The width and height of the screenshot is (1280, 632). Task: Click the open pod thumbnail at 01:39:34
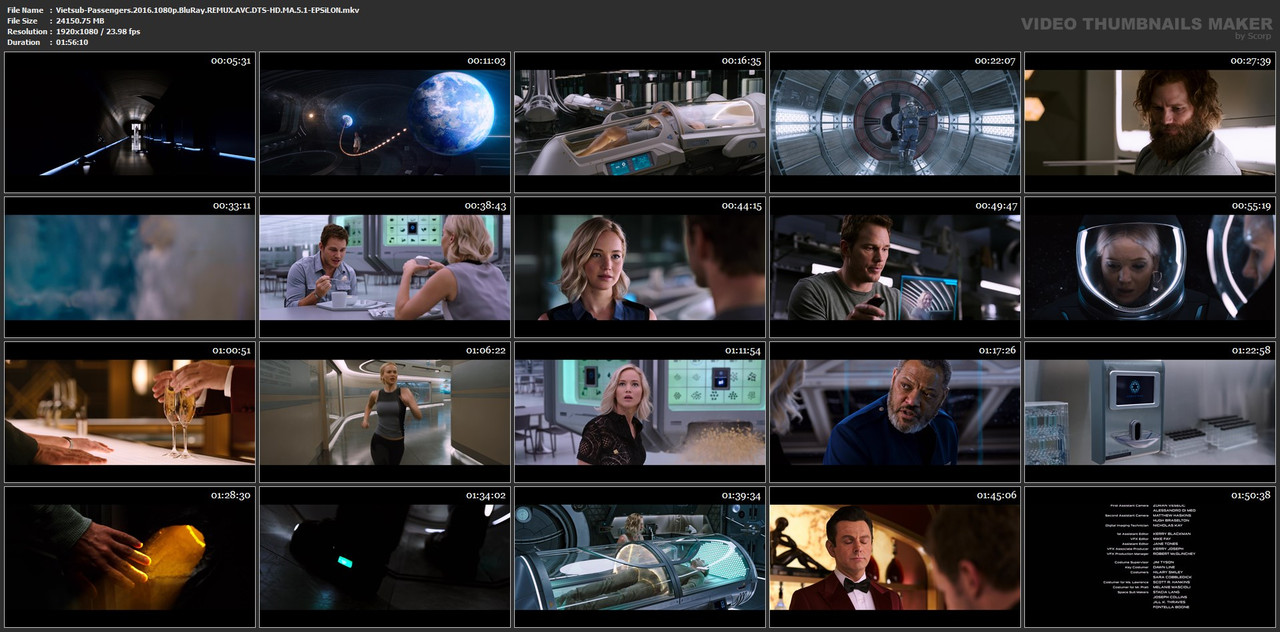[x=640, y=556]
